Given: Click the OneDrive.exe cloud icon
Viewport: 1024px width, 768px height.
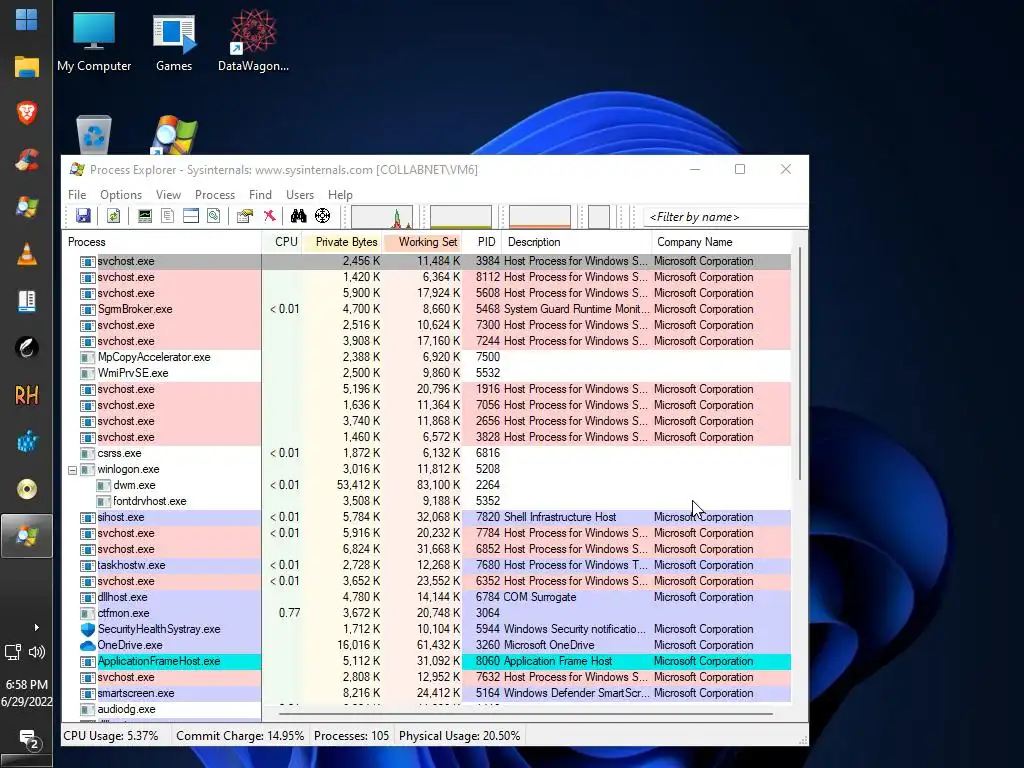Looking at the screenshot, I should [88, 645].
